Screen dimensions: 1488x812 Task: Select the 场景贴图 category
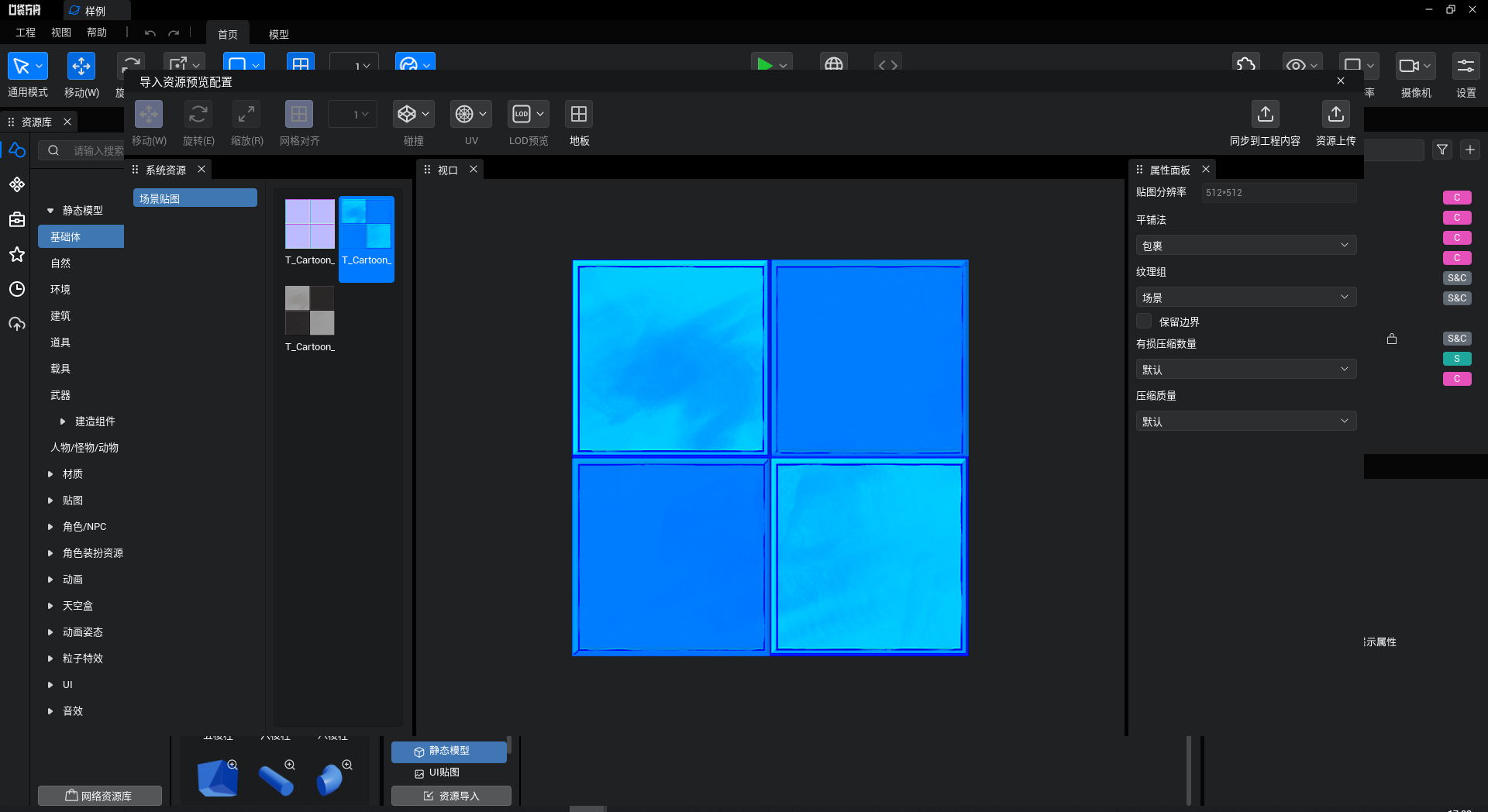coord(195,198)
